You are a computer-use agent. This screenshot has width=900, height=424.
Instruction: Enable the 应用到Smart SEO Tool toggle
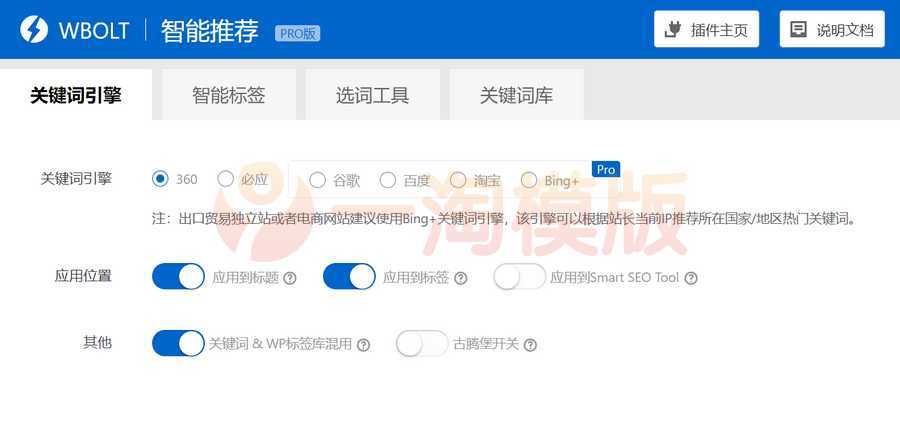(519, 277)
